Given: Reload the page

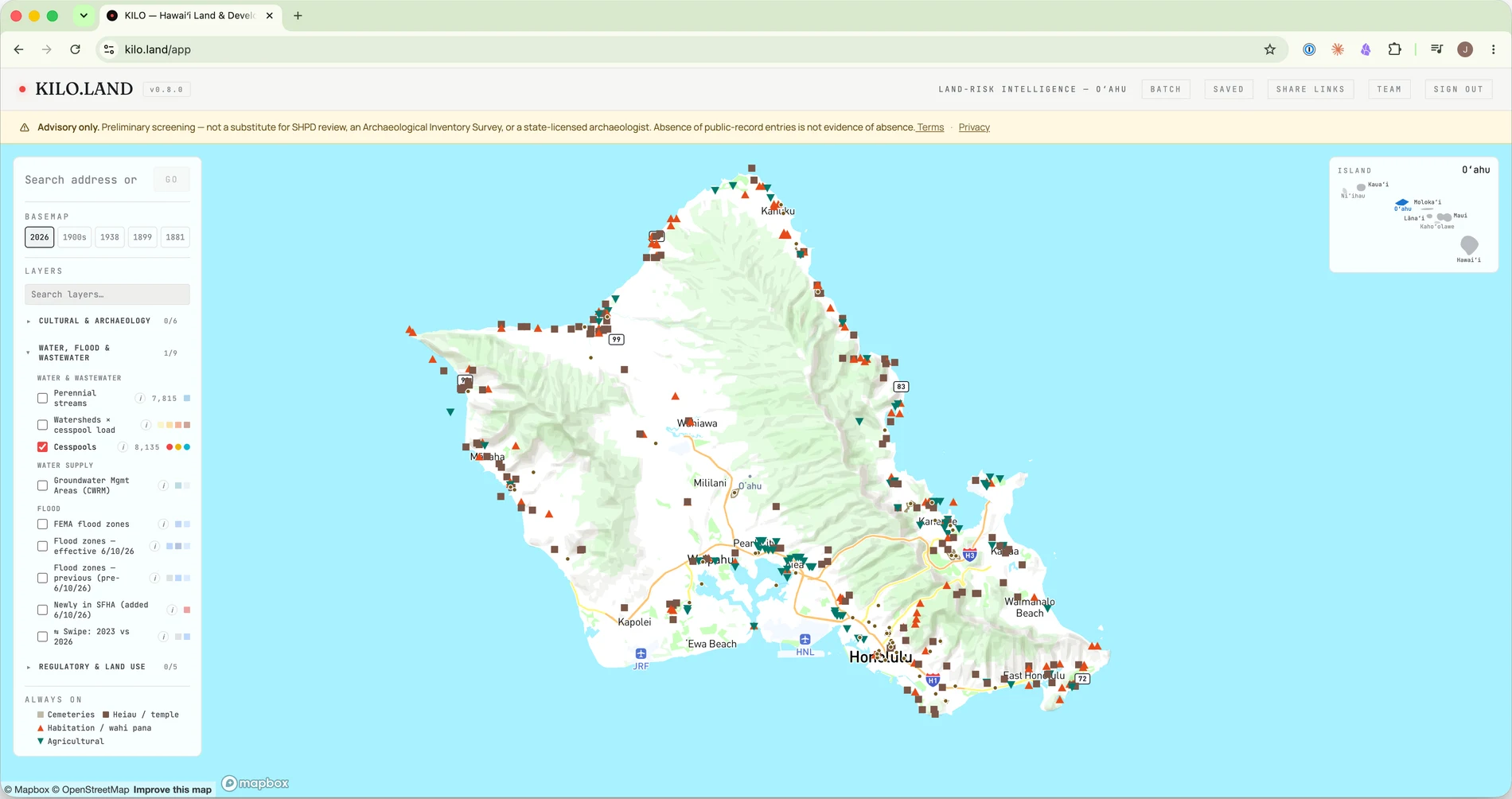Looking at the screenshot, I should 75,49.
